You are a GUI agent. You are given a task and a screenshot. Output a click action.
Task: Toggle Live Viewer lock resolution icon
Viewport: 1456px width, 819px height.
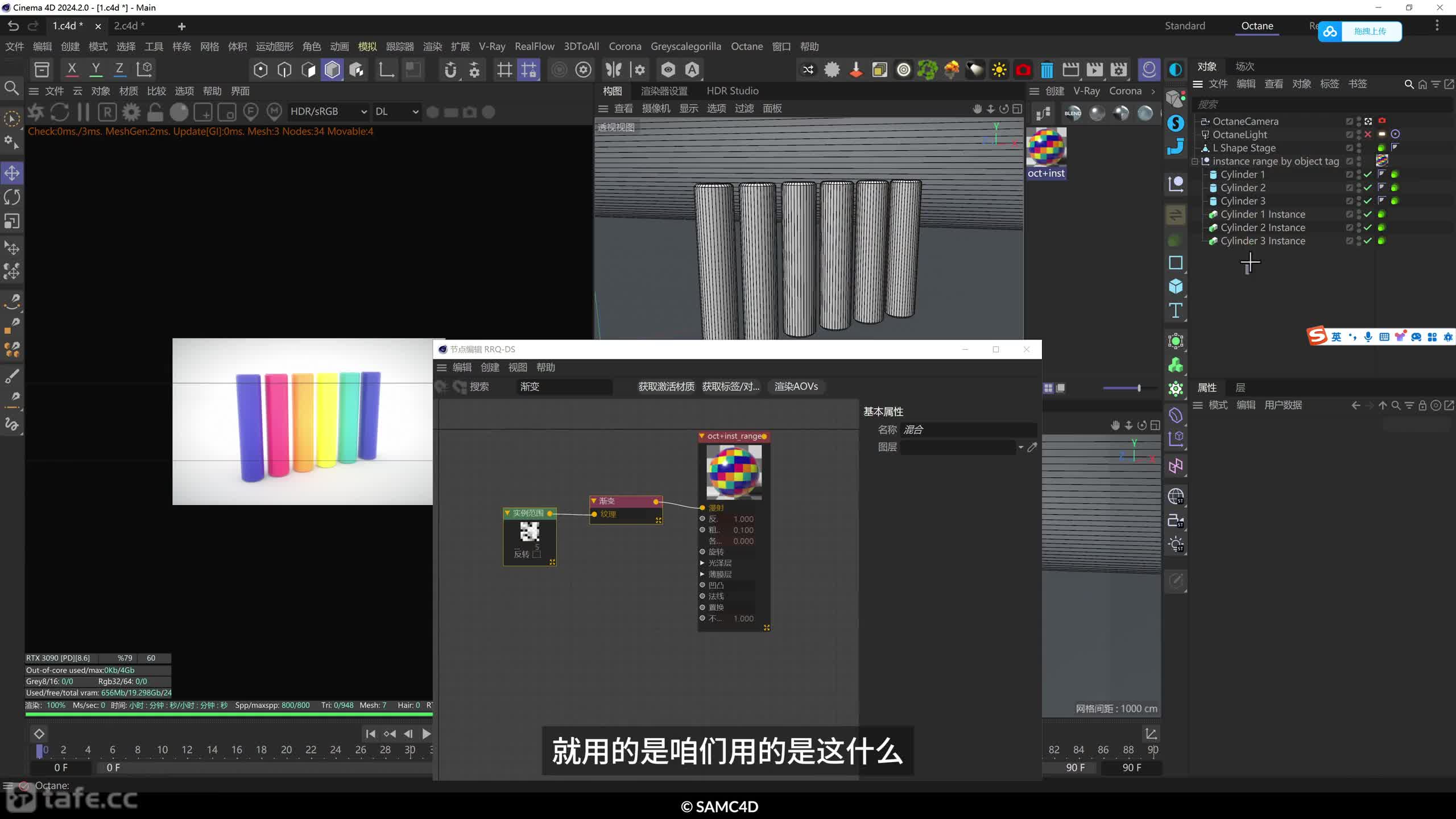point(155,112)
